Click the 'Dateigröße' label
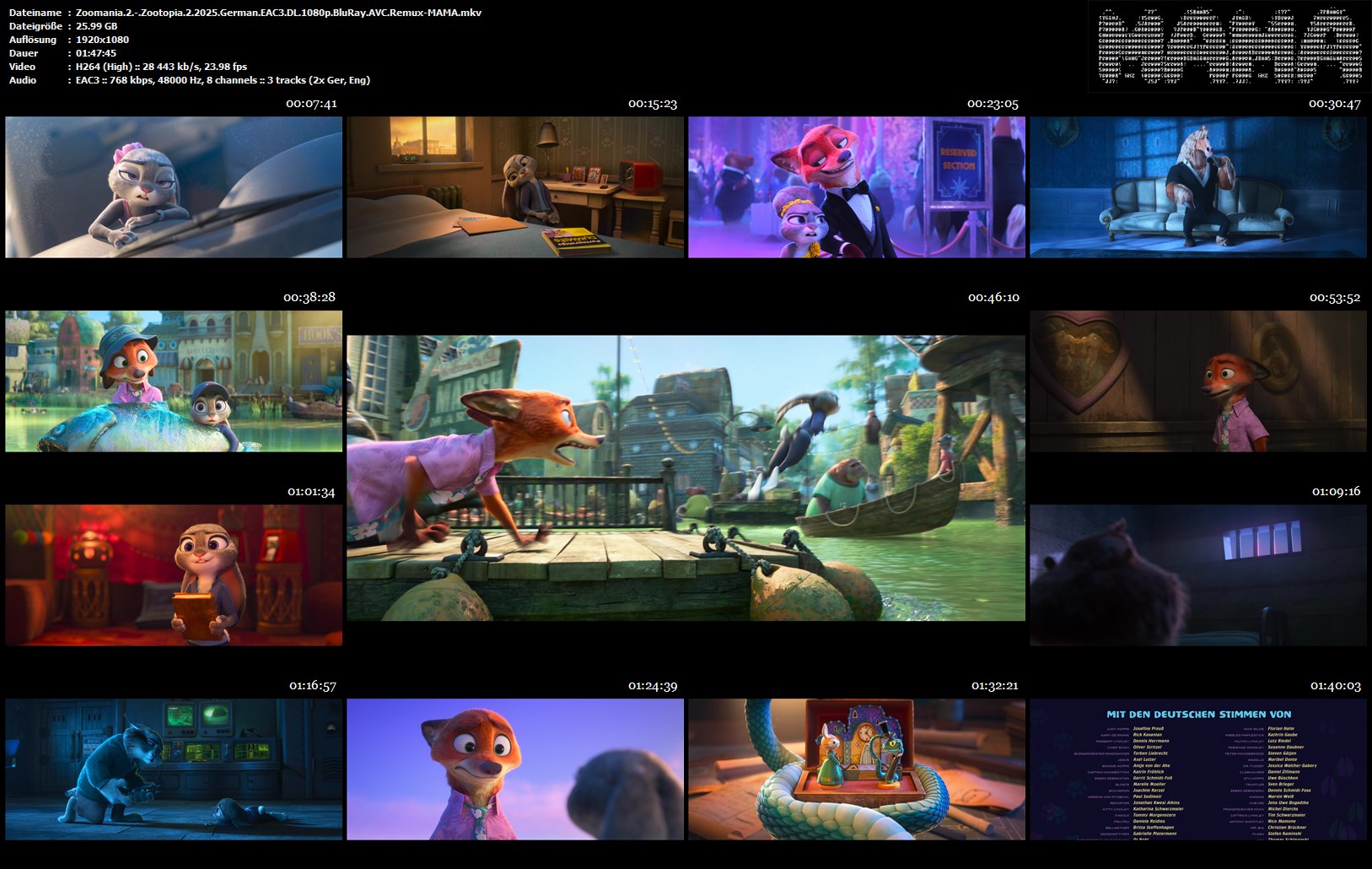1372x869 pixels. click(x=35, y=26)
